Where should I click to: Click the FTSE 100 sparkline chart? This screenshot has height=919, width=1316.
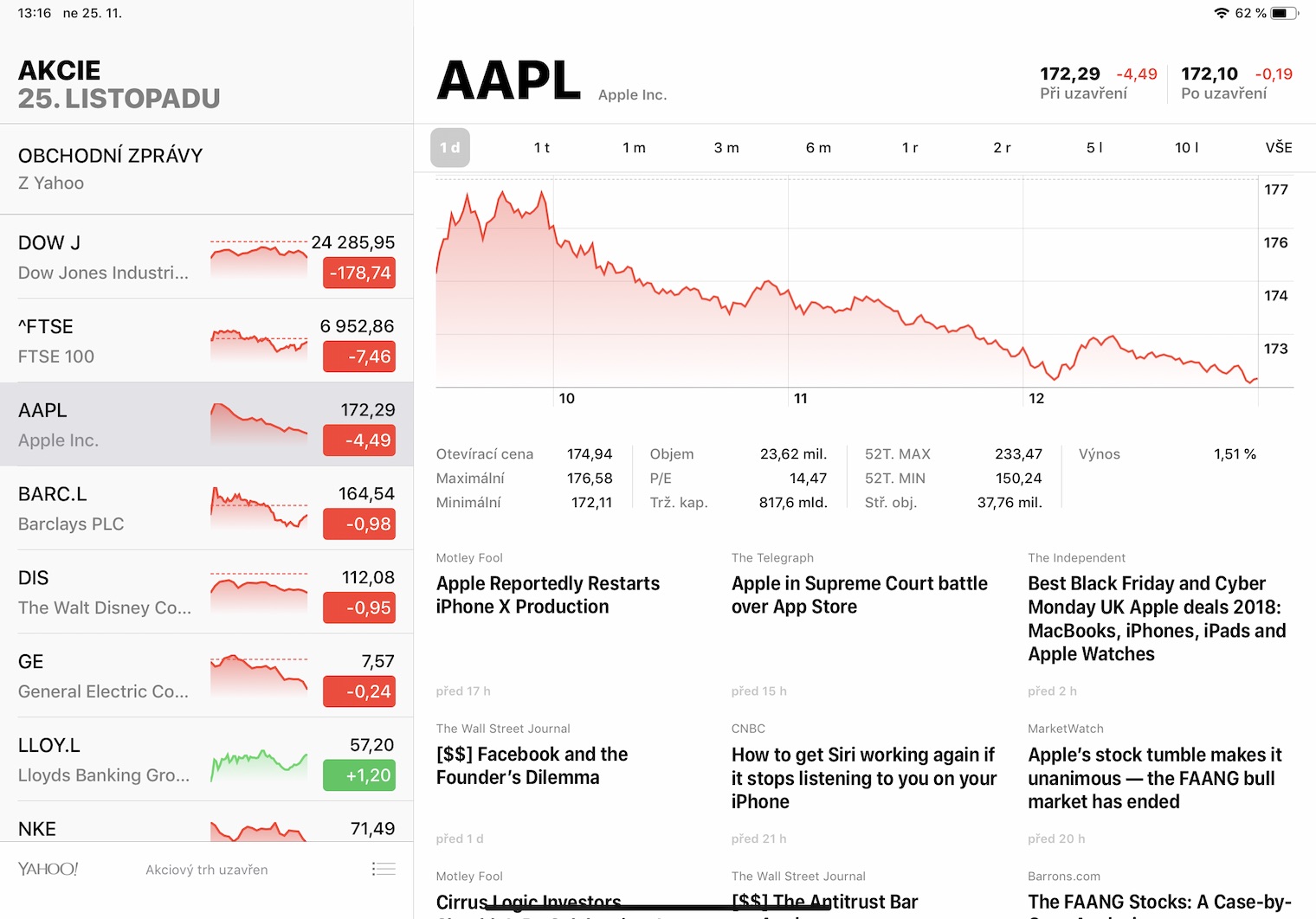[258, 342]
